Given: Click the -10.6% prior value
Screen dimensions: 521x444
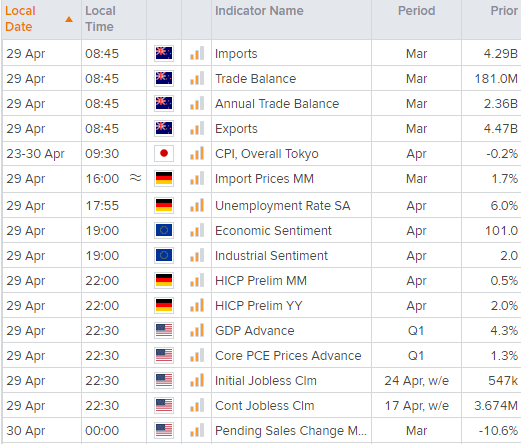Looking at the screenshot, I should click(x=498, y=431).
